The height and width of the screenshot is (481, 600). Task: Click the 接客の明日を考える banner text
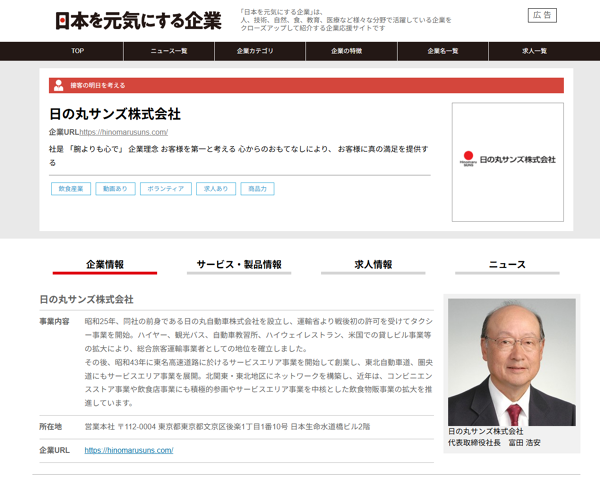98,85
